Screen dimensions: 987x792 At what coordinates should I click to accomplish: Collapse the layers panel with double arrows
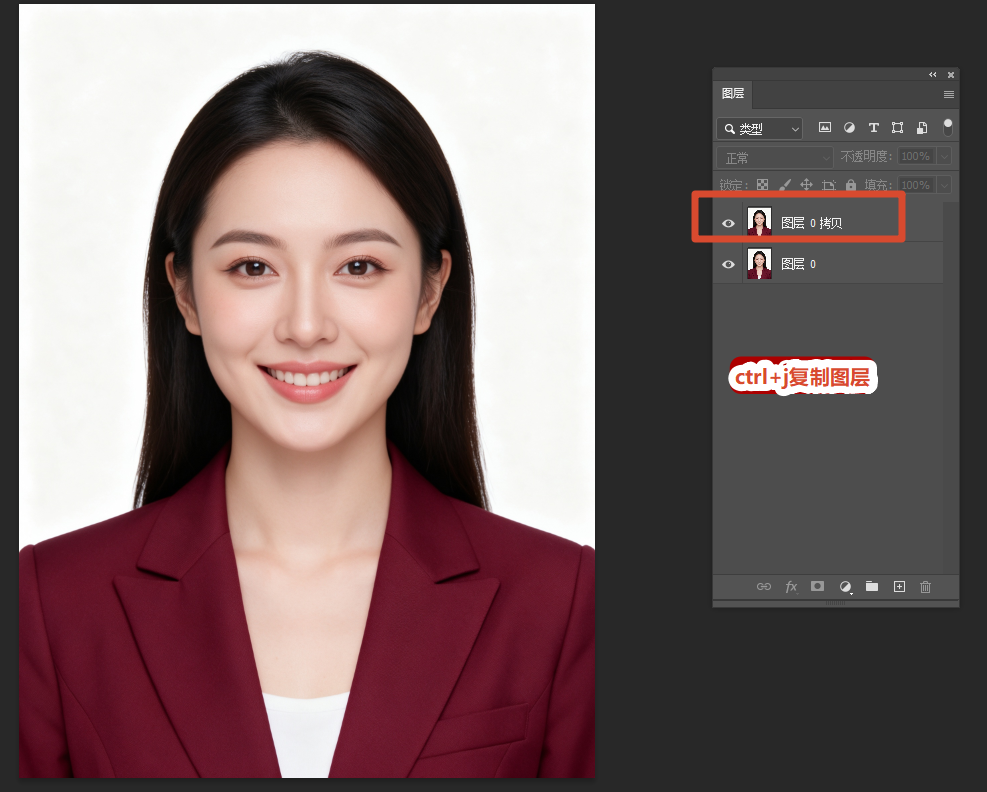click(933, 74)
